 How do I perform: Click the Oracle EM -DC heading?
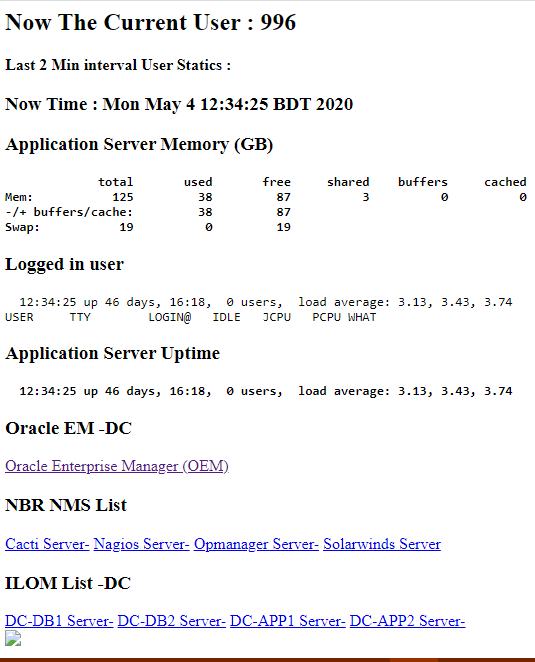pos(68,428)
